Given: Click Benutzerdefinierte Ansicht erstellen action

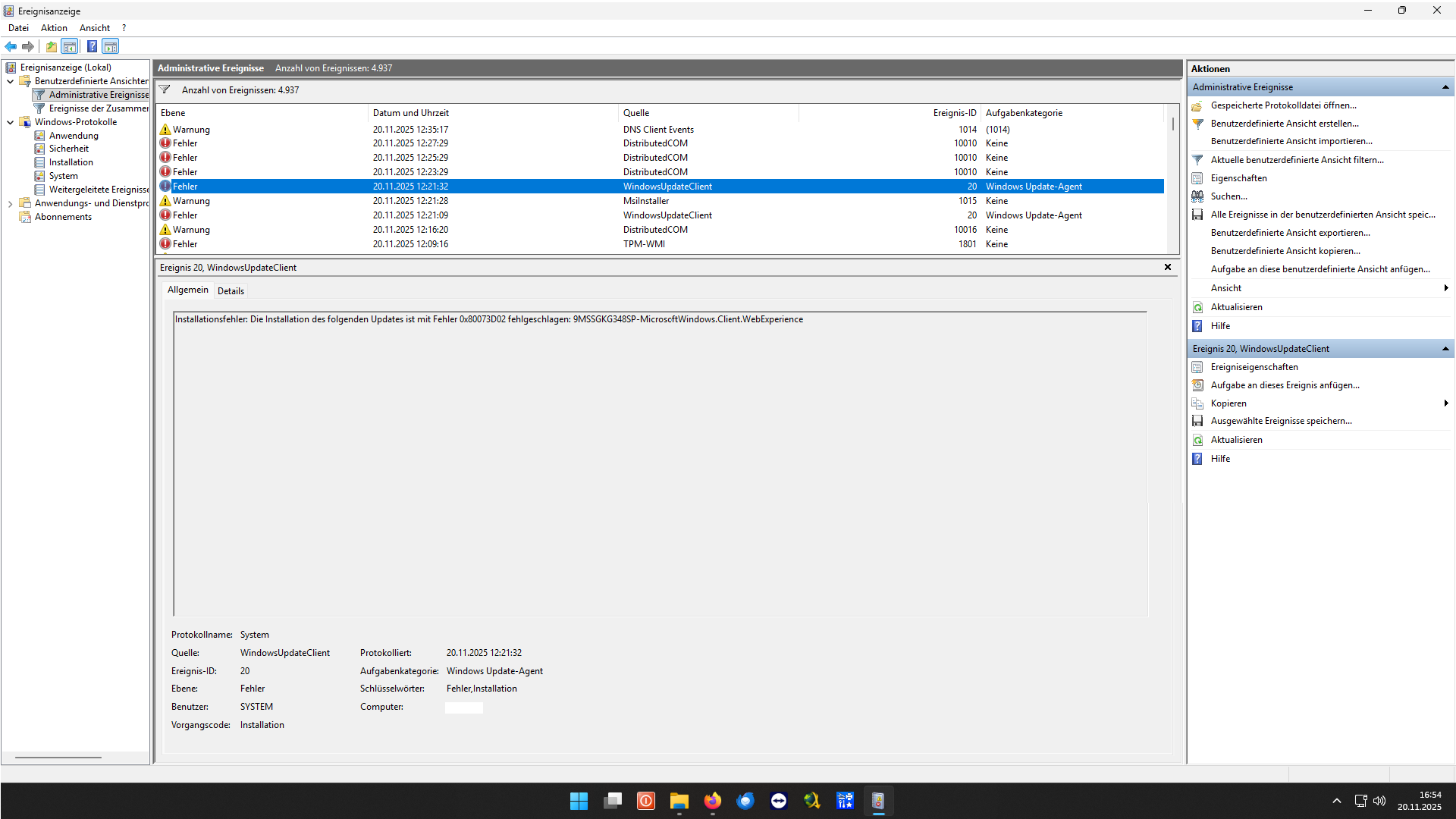Looking at the screenshot, I should (x=1284, y=124).
